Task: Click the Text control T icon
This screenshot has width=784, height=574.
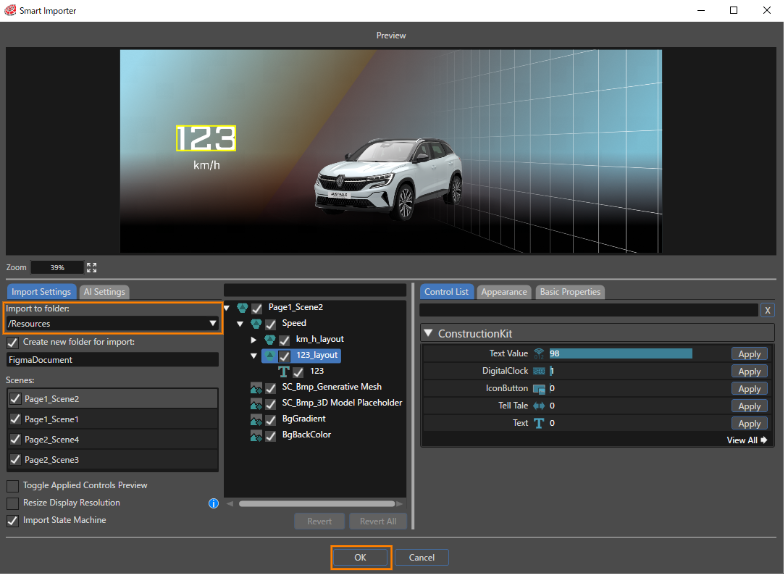Action: pos(539,424)
